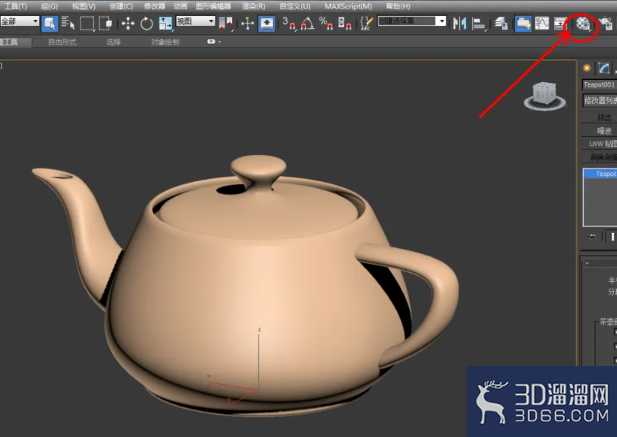The width and height of the screenshot is (617, 437).
Task: Open Edit Named Selection Sets
Action: pyautogui.click(x=366, y=24)
